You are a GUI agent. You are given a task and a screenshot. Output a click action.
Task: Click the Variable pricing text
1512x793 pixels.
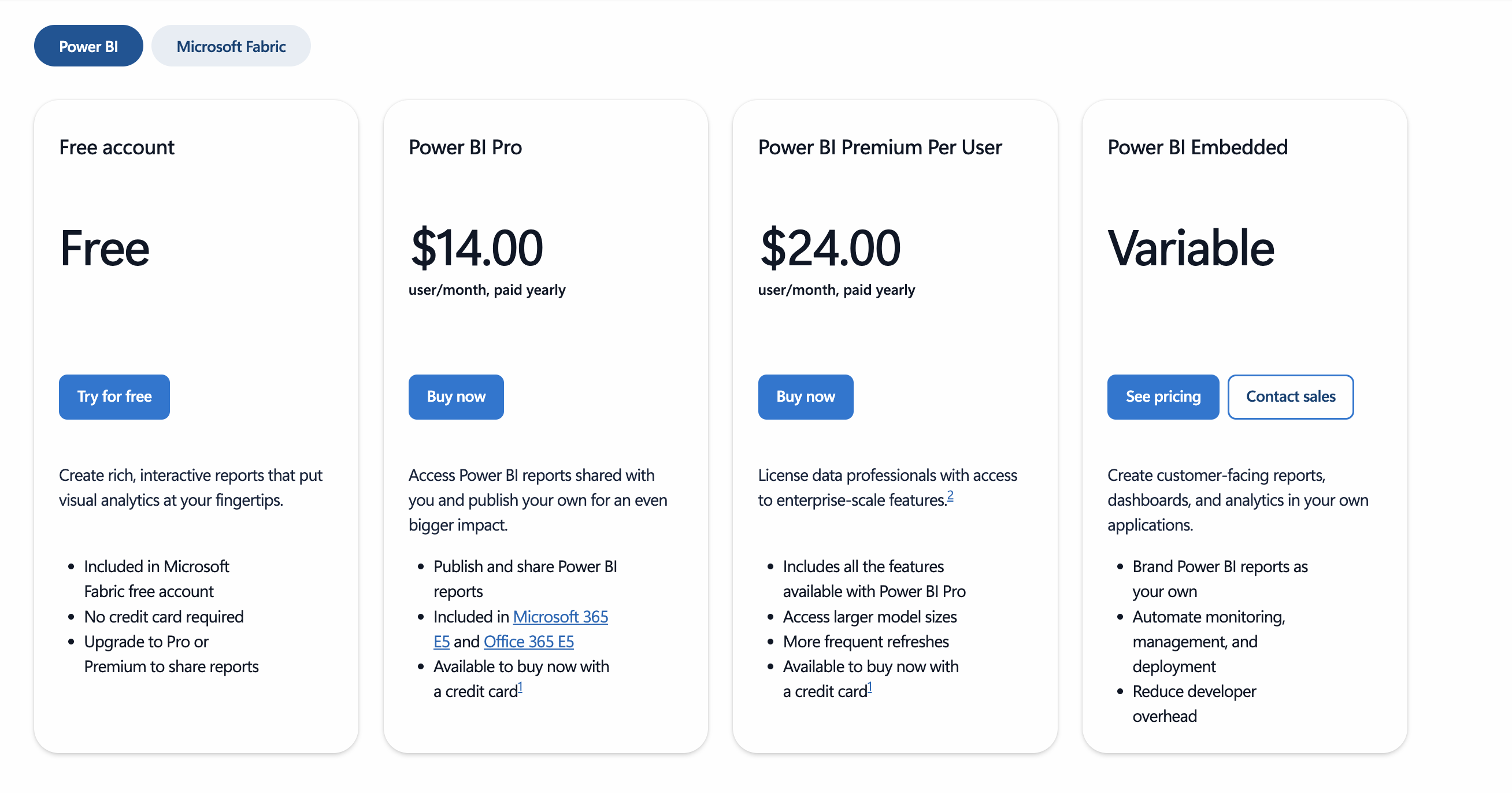[x=1190, y=248]
